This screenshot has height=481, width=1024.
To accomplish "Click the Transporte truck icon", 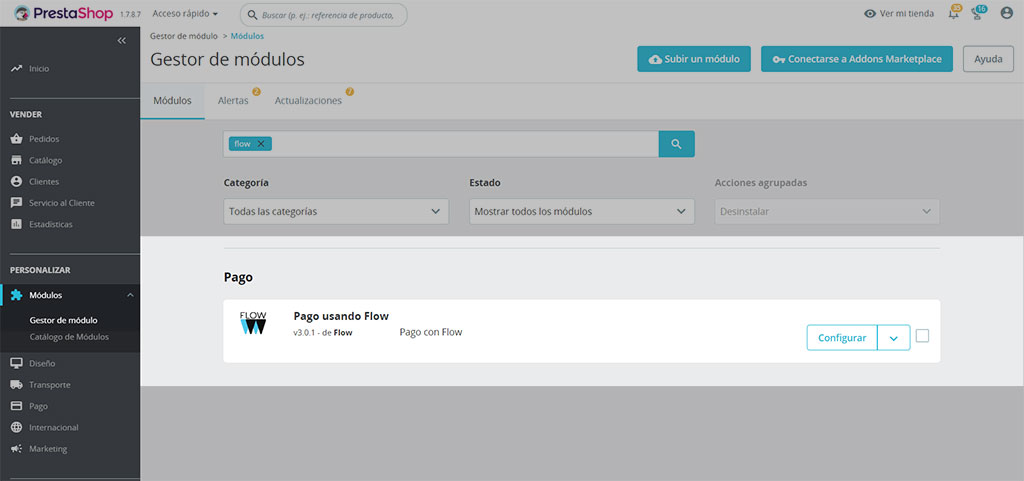I will coord(17,385).
